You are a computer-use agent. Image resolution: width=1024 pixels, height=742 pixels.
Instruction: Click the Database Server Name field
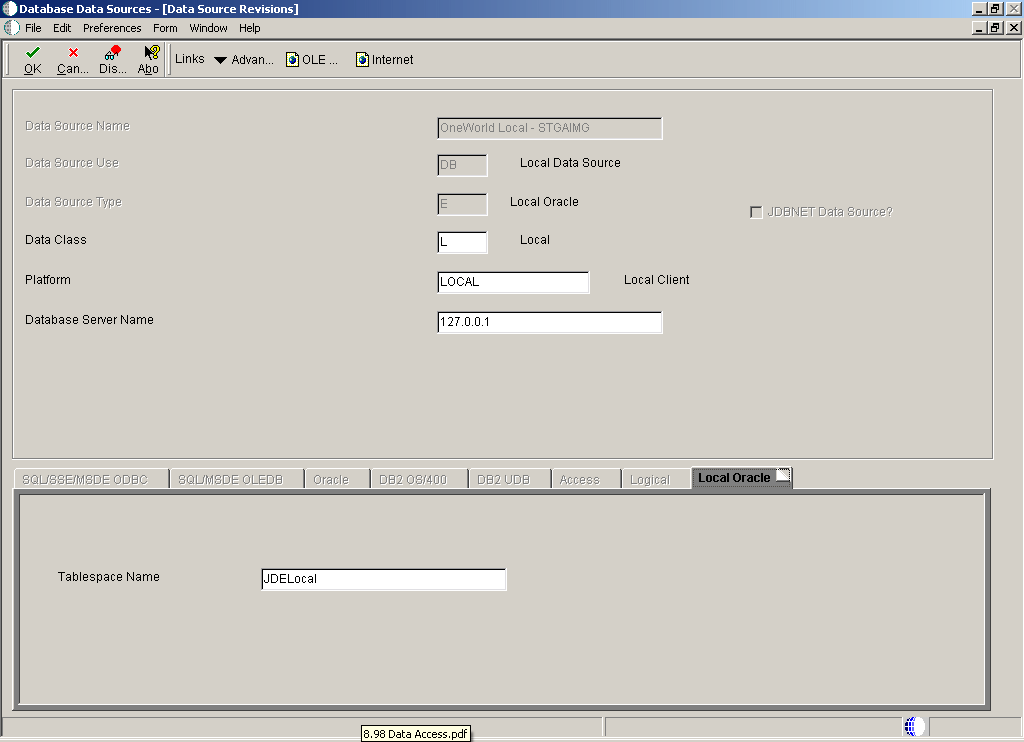tap(550, 322)
